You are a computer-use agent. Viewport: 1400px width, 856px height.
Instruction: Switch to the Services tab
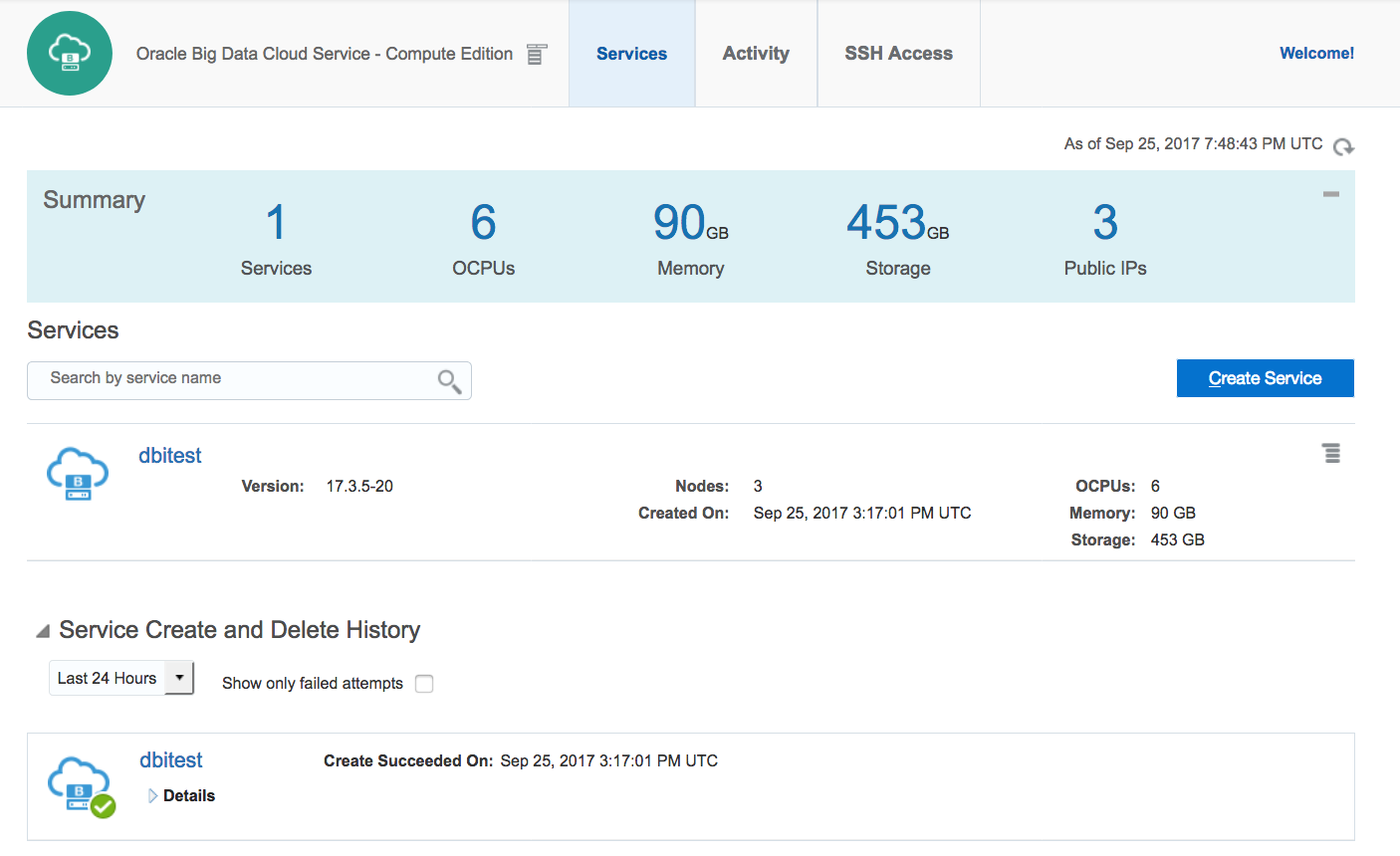point(631,54)
